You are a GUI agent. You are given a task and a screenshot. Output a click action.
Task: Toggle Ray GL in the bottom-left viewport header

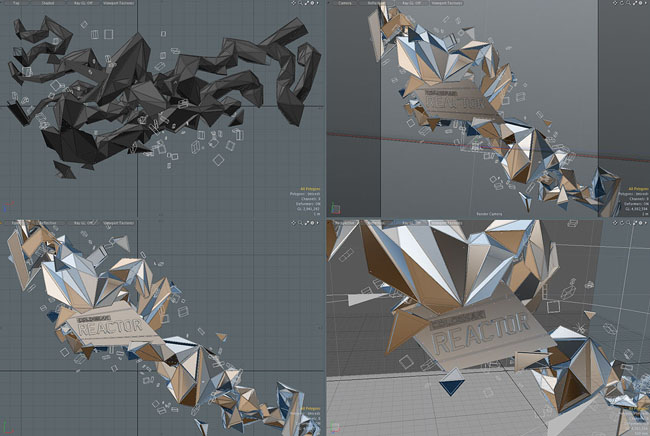coord(84,223)
